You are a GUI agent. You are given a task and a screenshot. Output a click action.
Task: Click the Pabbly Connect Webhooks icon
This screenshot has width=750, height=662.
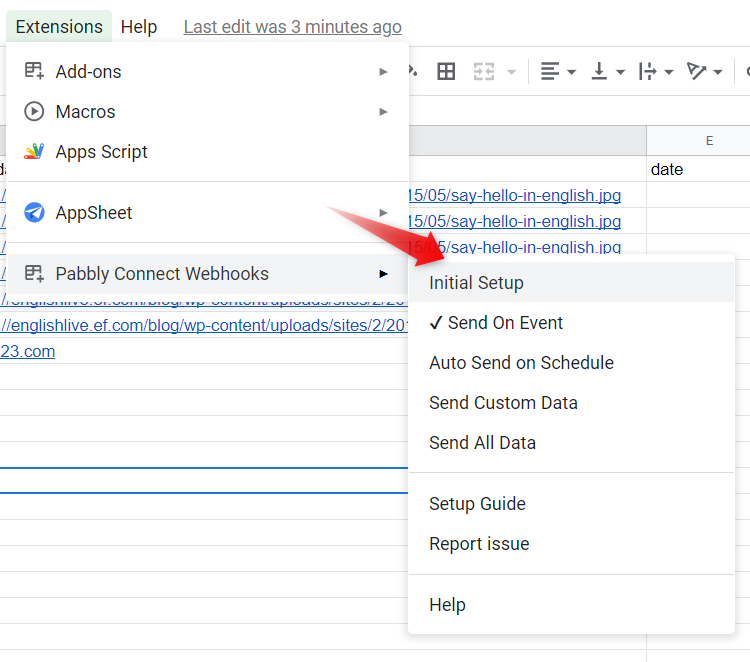(x=34, y=274)
